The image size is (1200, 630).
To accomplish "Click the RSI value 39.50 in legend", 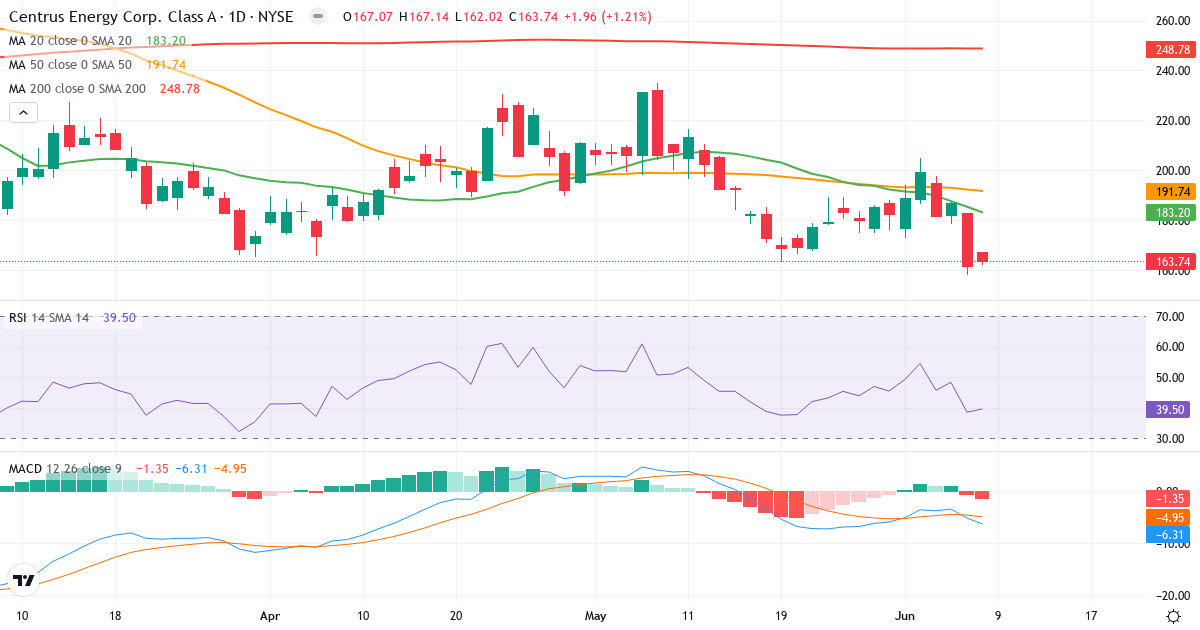I will (x=120, y=318).
